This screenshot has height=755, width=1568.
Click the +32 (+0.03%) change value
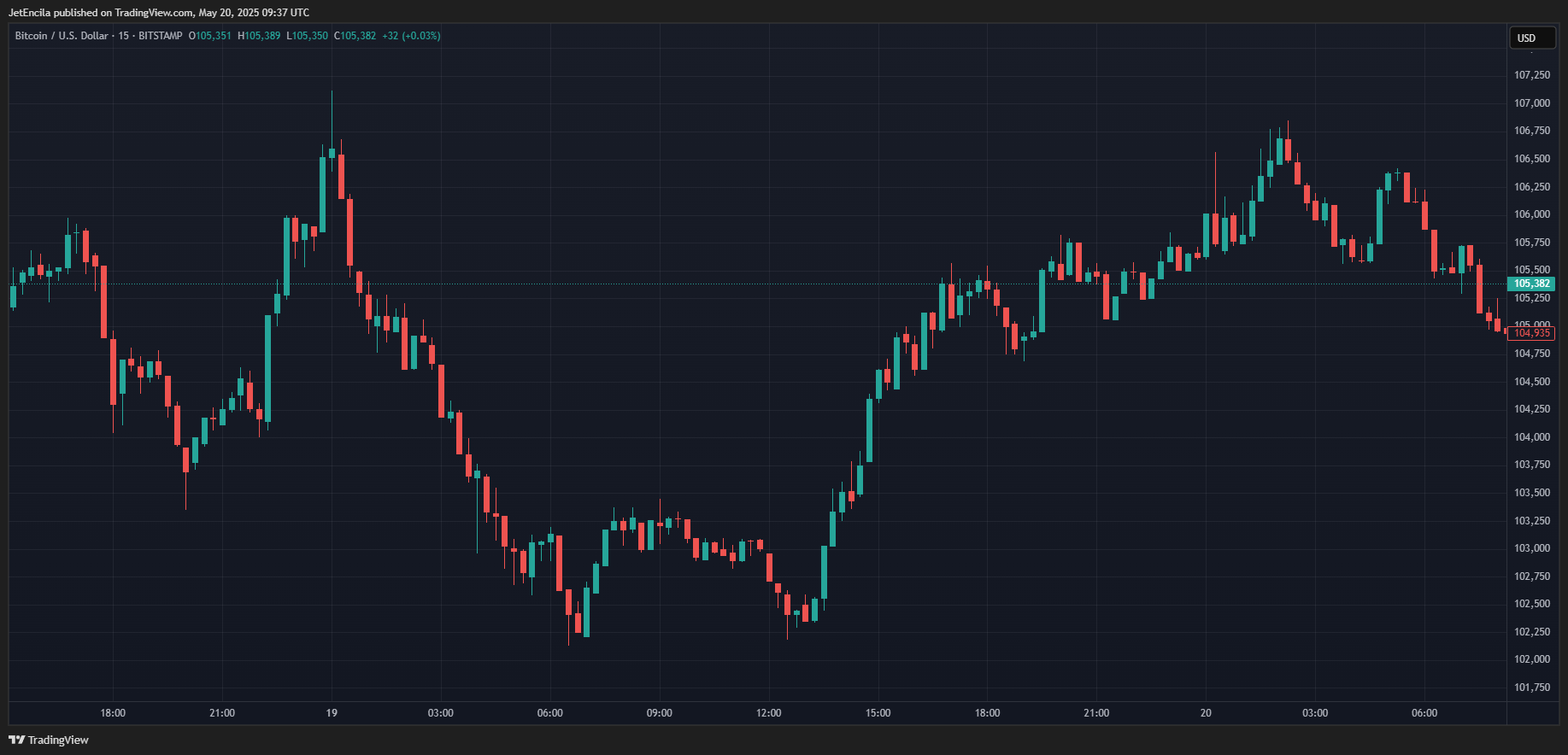(x=411, y=36)
